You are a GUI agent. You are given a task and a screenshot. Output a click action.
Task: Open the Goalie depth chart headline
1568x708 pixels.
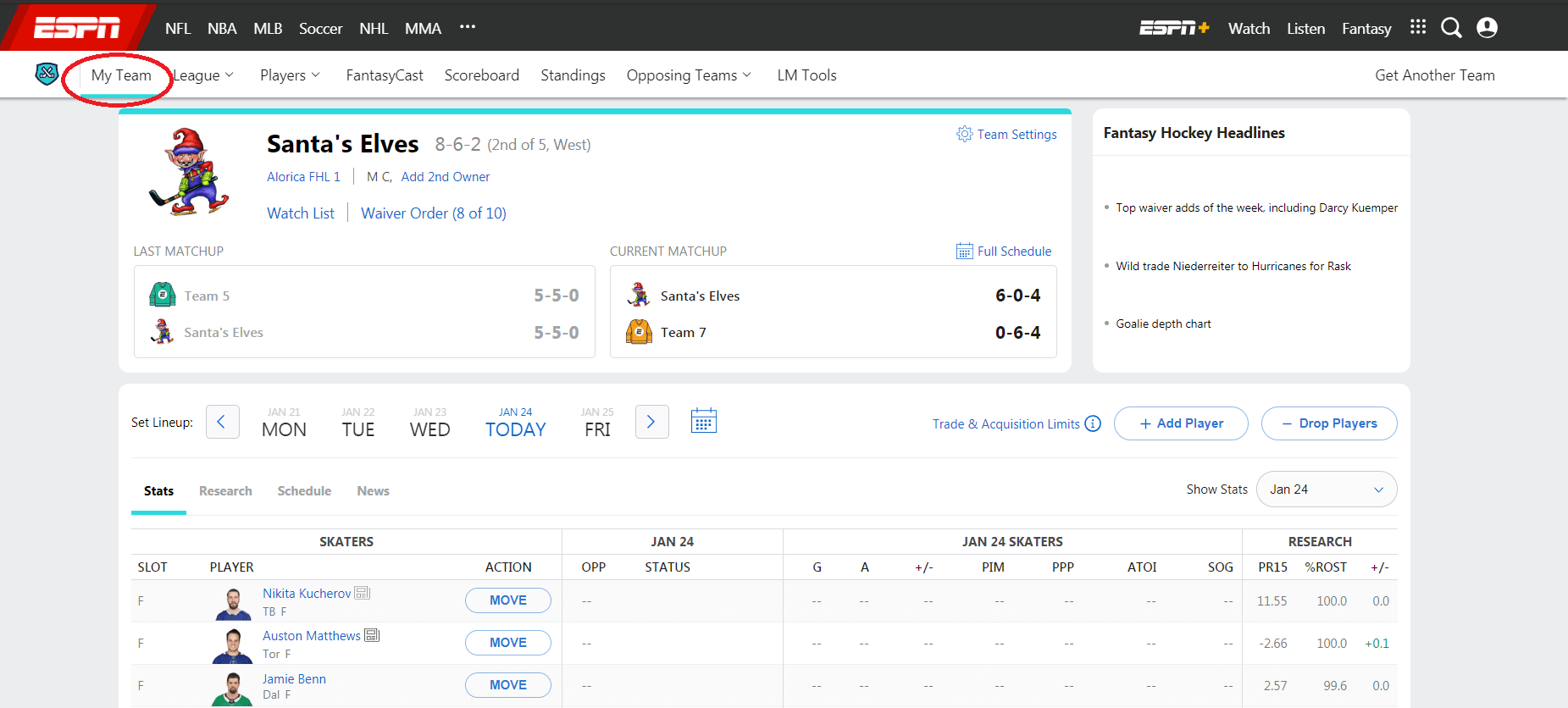click(1163, 324)
